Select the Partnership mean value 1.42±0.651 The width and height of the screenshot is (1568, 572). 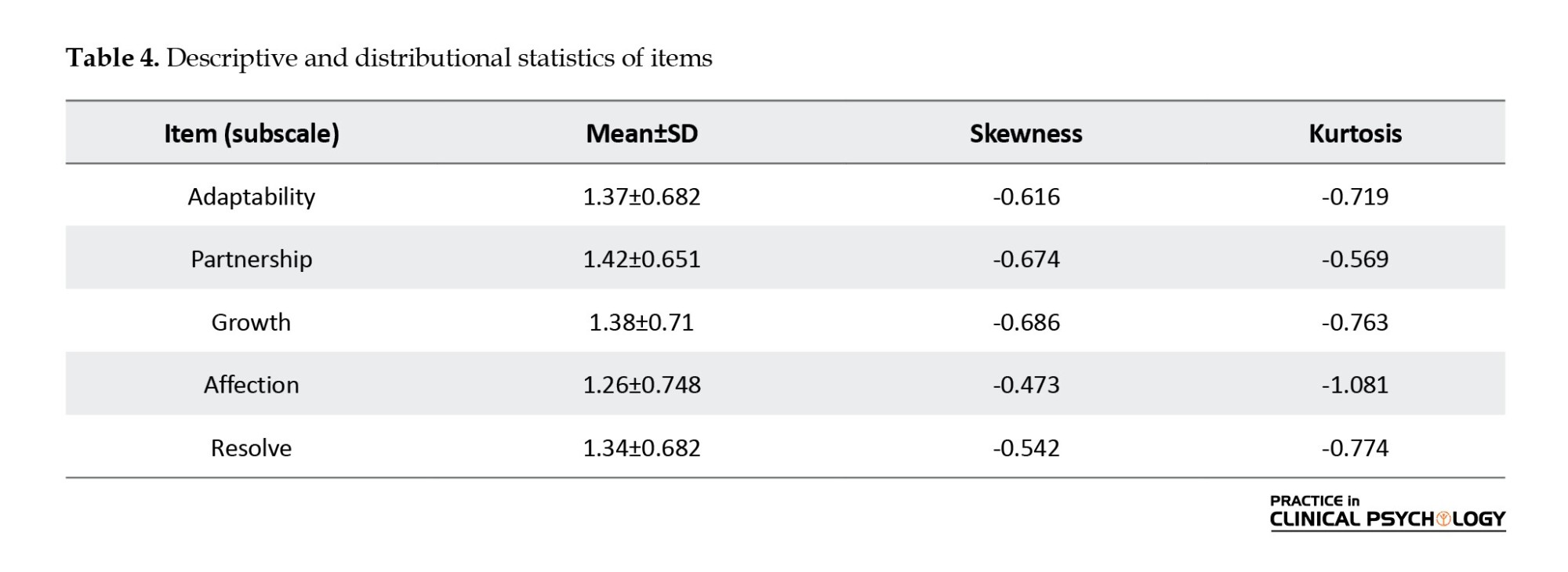tap(641, 259)
